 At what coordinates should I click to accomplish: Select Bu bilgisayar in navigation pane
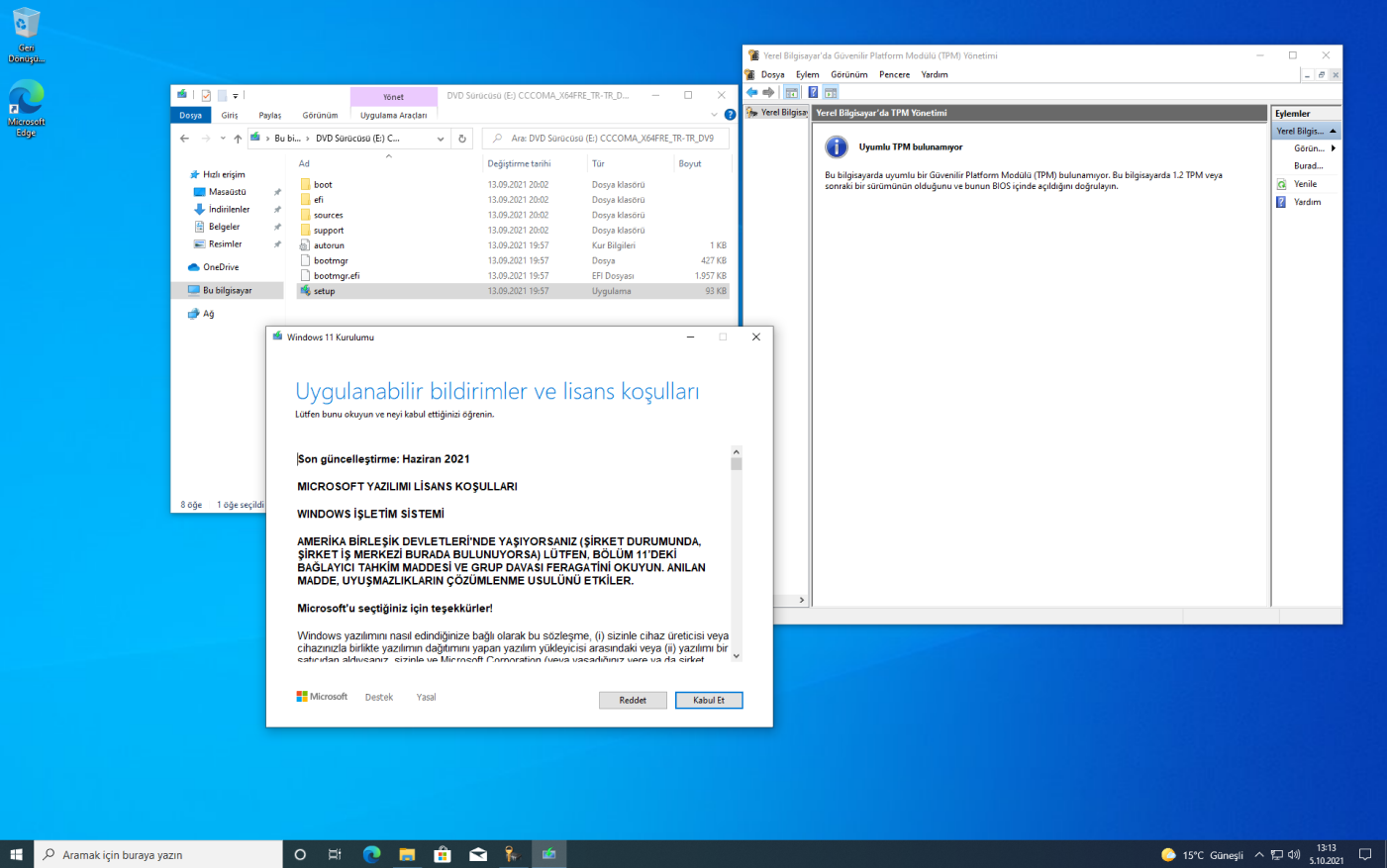tap(227, 290)
